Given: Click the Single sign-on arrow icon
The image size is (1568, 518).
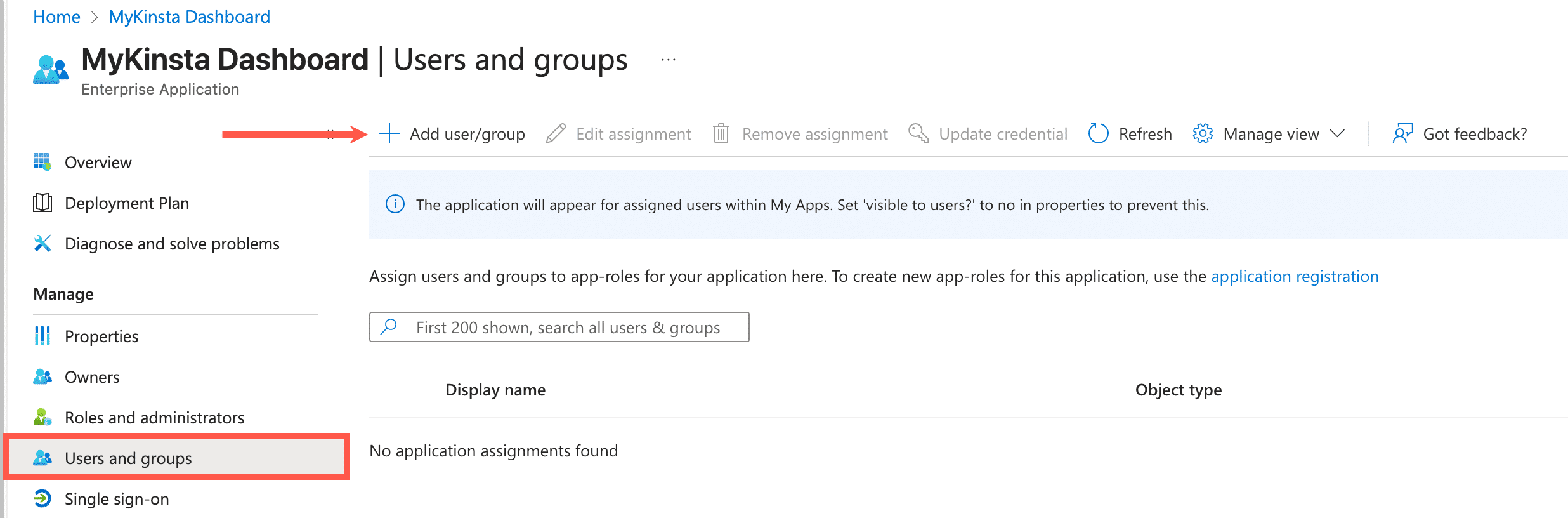Looking at the screenshot, I should 42,499.
